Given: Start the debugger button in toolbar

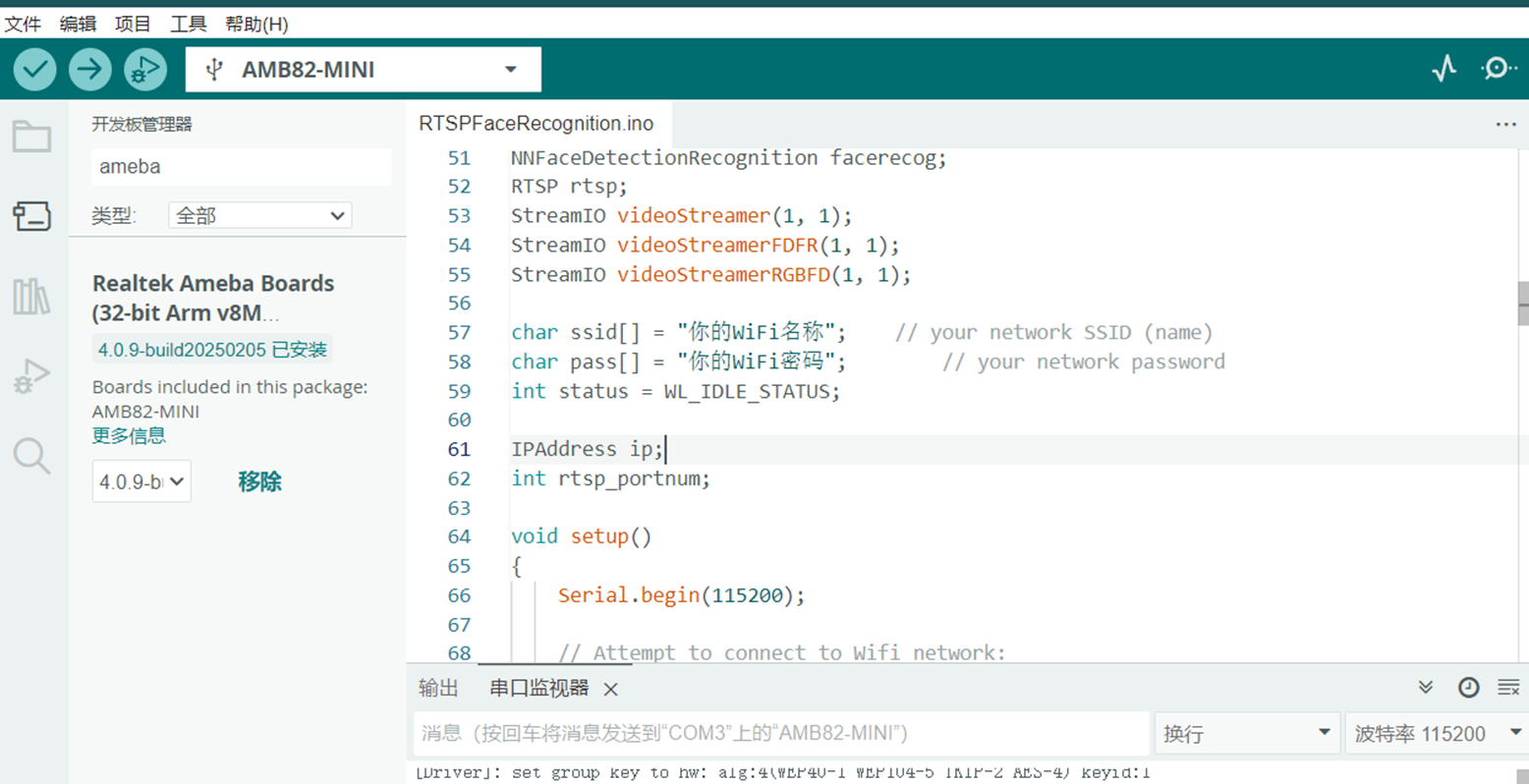Looking at the screenshot, I should [x=145, y=70].
